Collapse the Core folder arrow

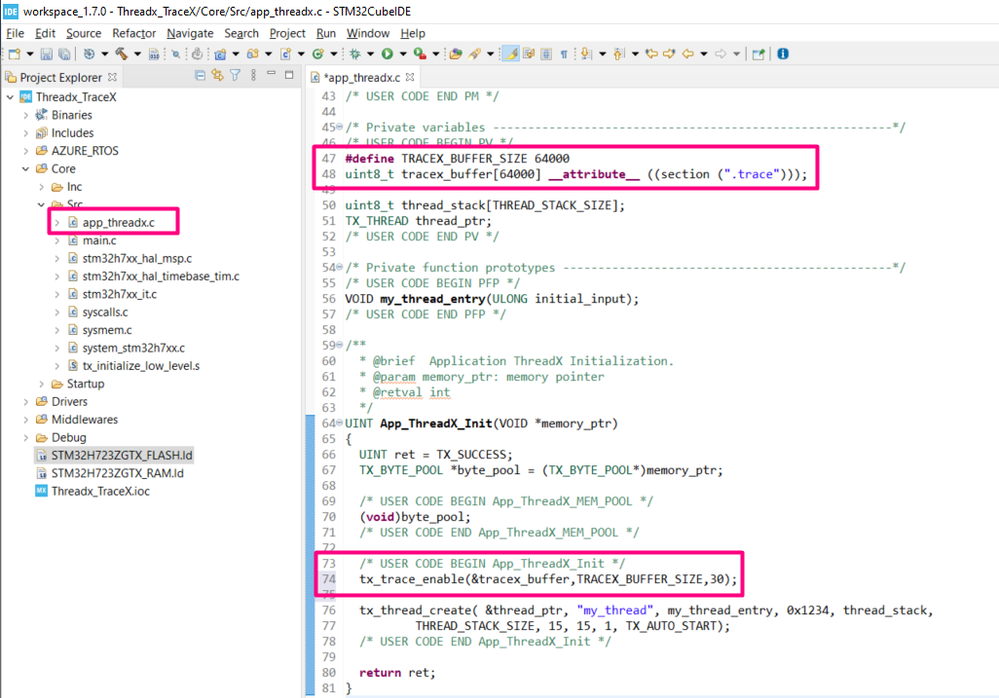click(25, 169)
